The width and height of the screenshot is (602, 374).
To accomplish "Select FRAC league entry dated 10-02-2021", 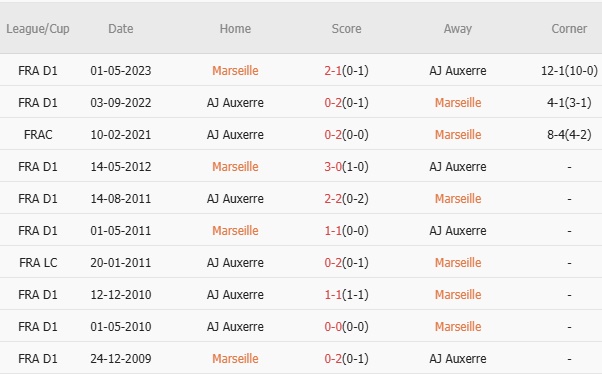I will tap(38, 135).
